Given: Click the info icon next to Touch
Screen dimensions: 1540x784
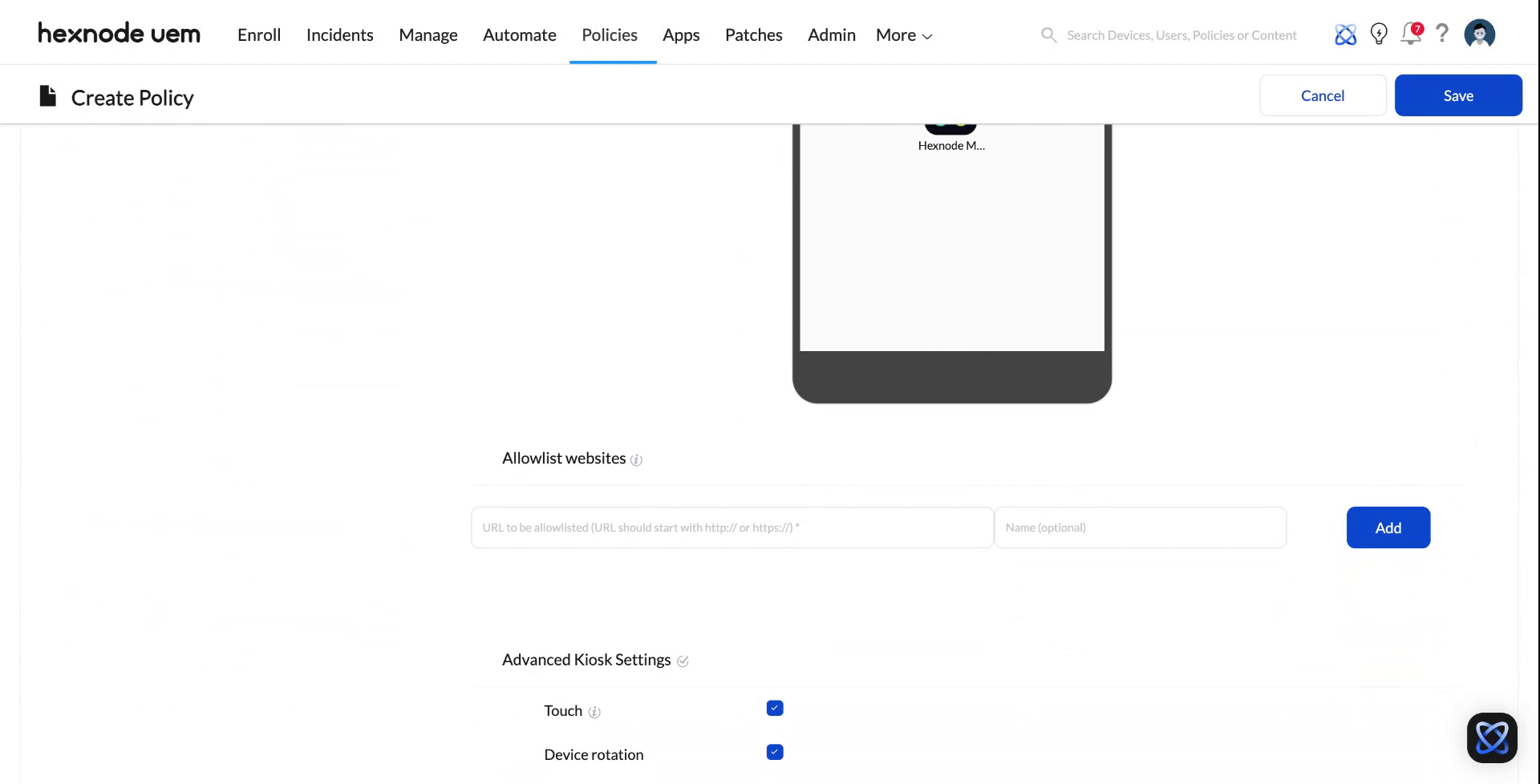Looking at the screenshot, I should pyautogui.click(x=594, y=712).
